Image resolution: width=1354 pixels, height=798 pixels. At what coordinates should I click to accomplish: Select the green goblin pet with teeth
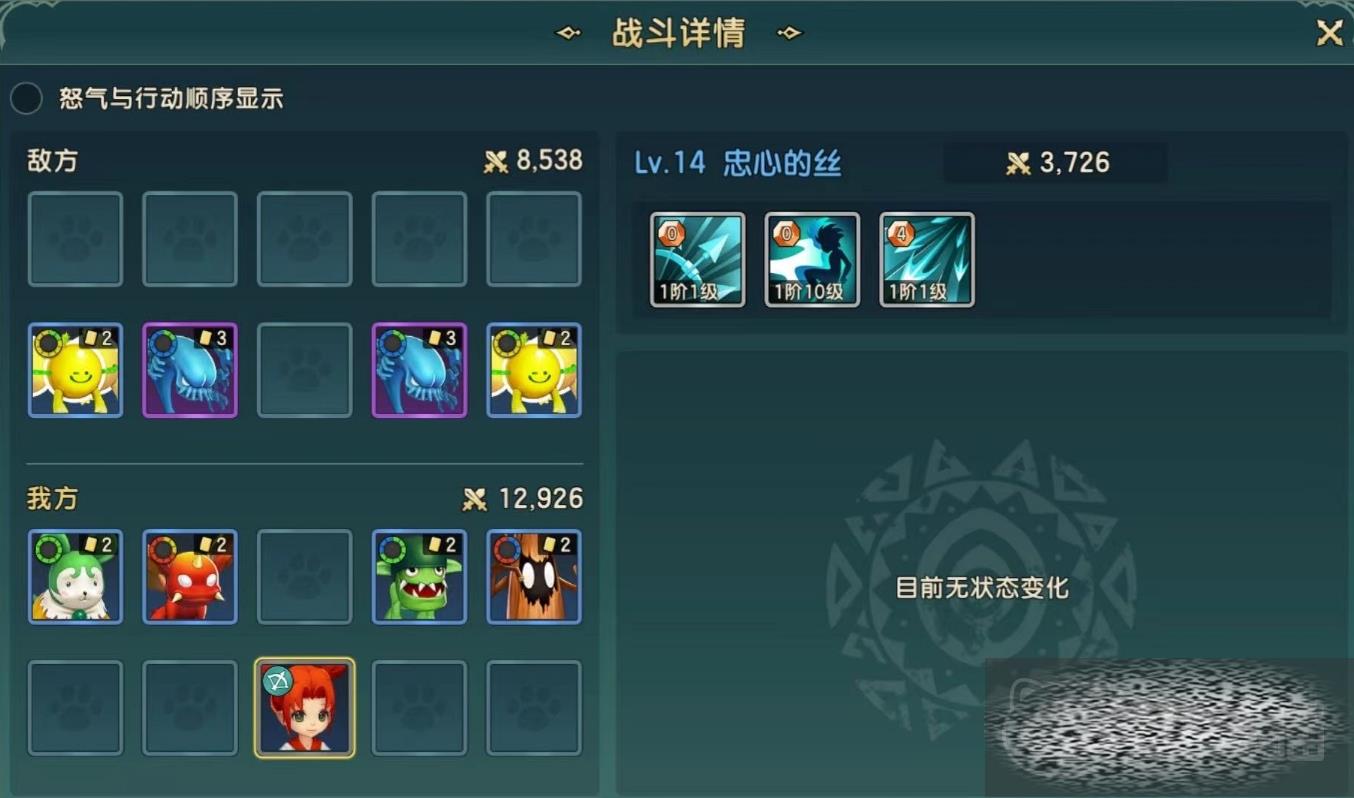tap(419, 577)
